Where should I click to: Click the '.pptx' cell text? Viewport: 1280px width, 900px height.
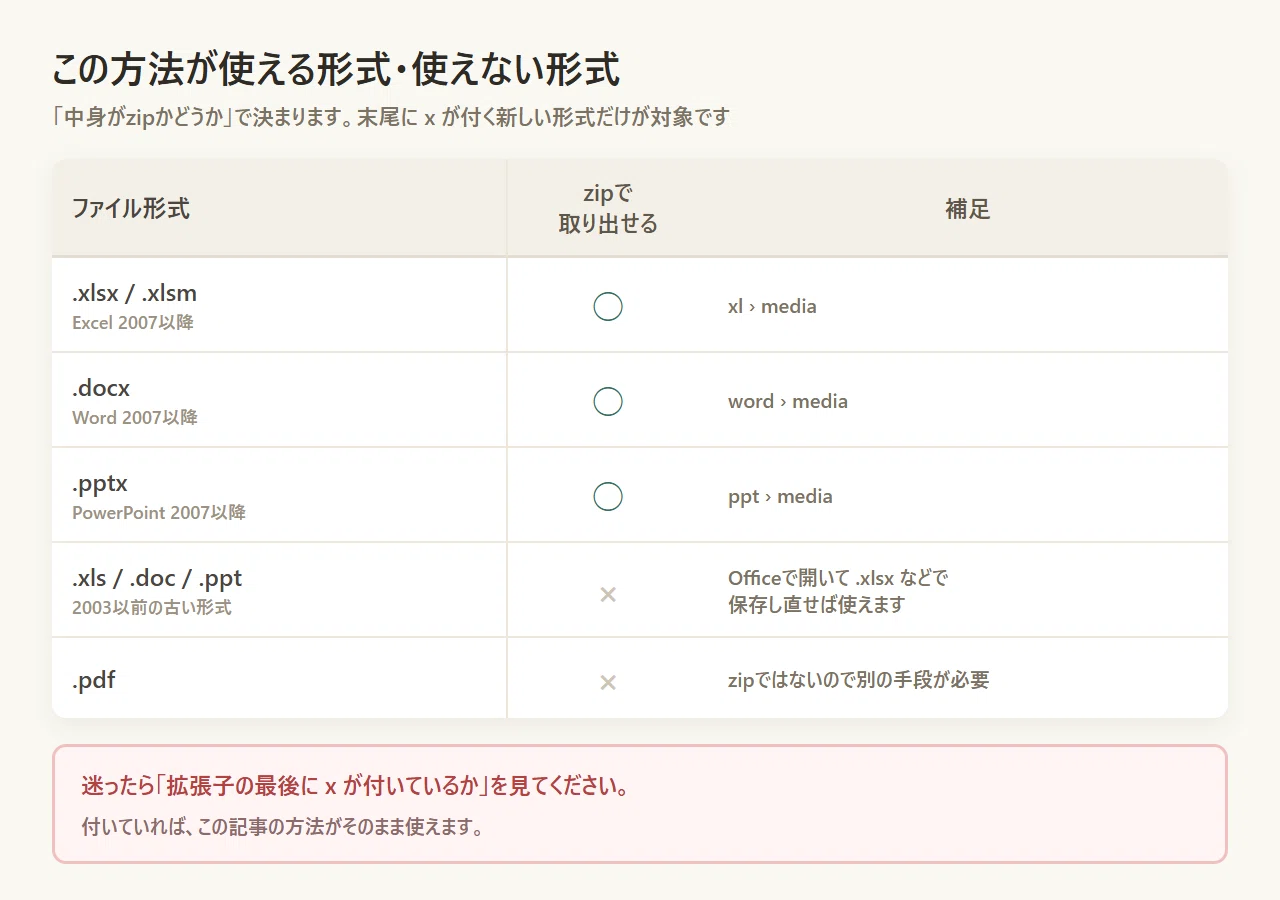[x=100, y=483]
